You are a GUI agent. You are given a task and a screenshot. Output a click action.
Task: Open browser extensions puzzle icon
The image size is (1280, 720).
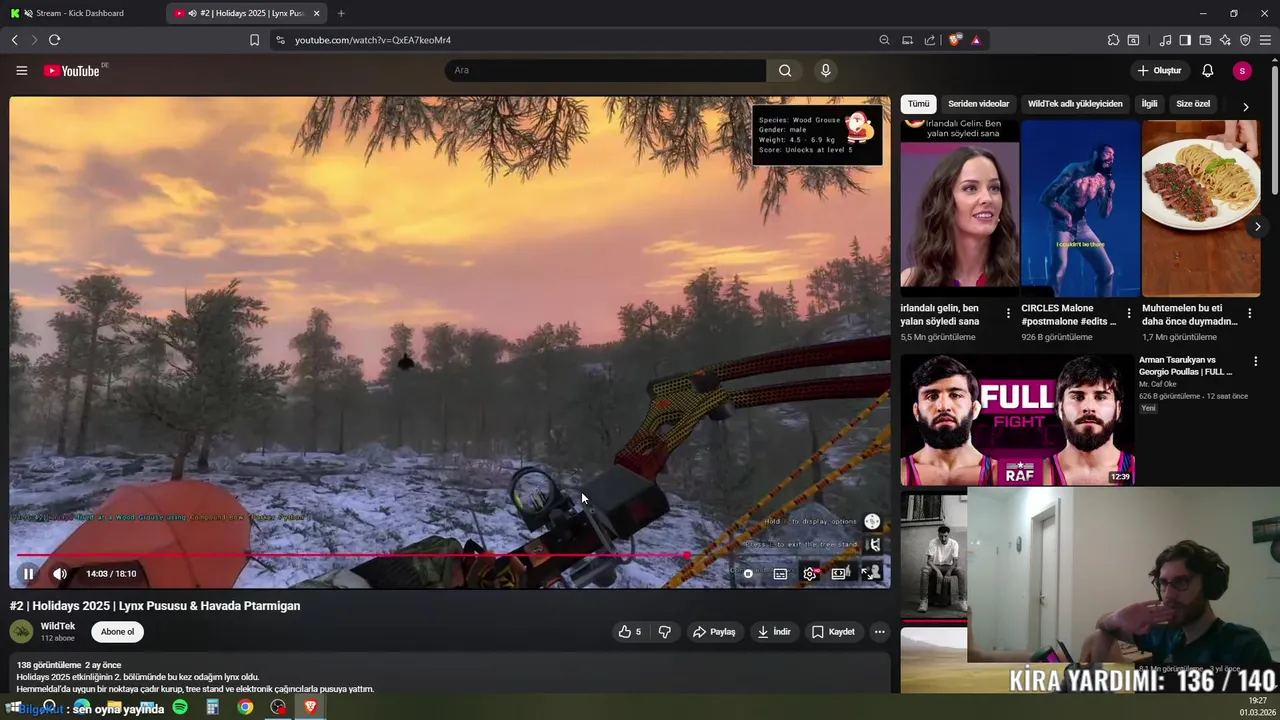[x=1113, y=40]
